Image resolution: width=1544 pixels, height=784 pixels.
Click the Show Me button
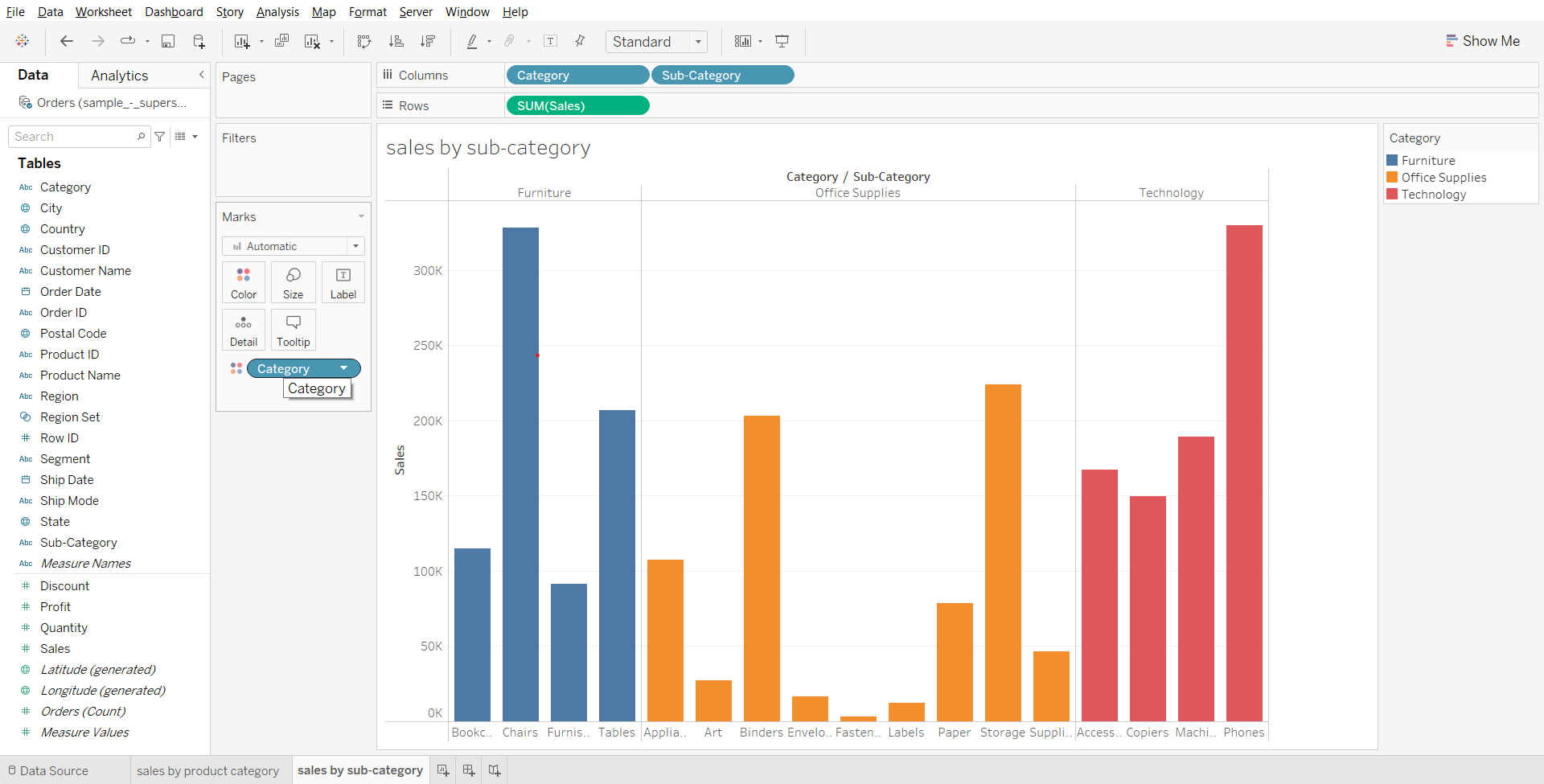tap(1482, 41)
